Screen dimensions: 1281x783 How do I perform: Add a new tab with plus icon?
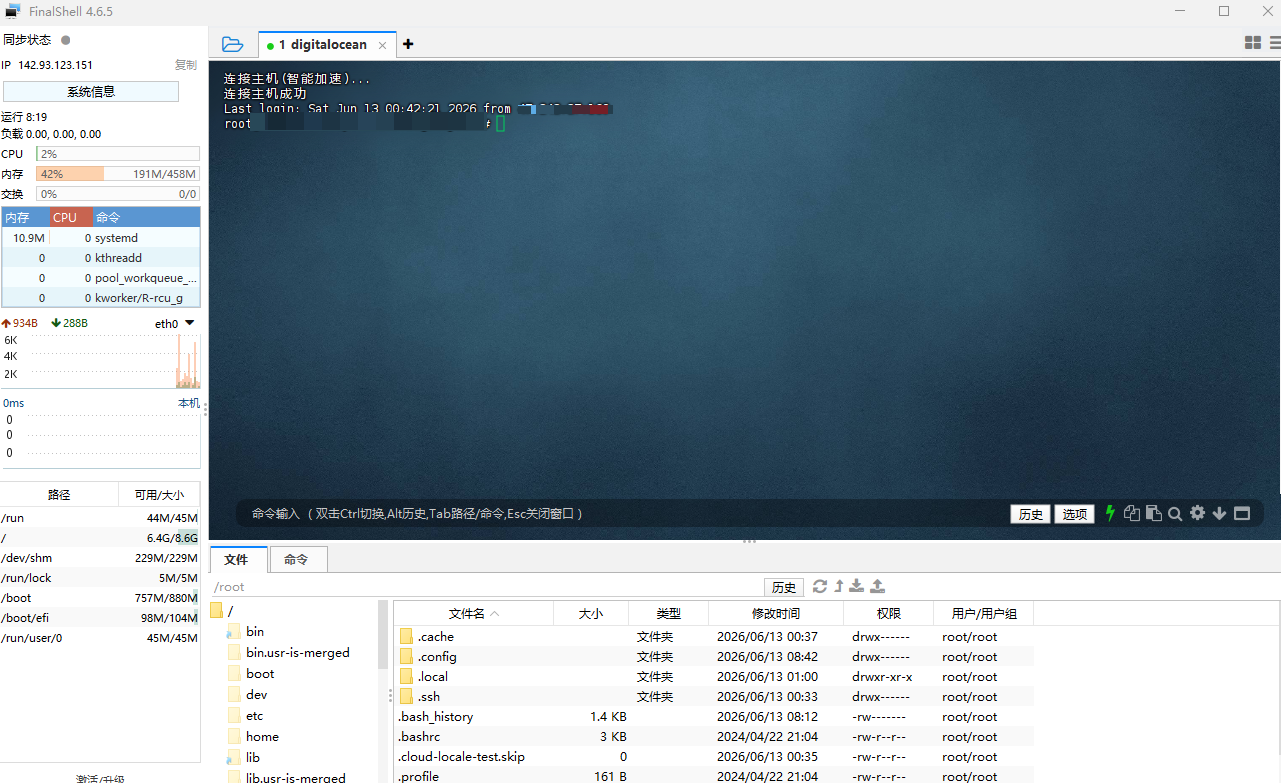click(408, 44)
